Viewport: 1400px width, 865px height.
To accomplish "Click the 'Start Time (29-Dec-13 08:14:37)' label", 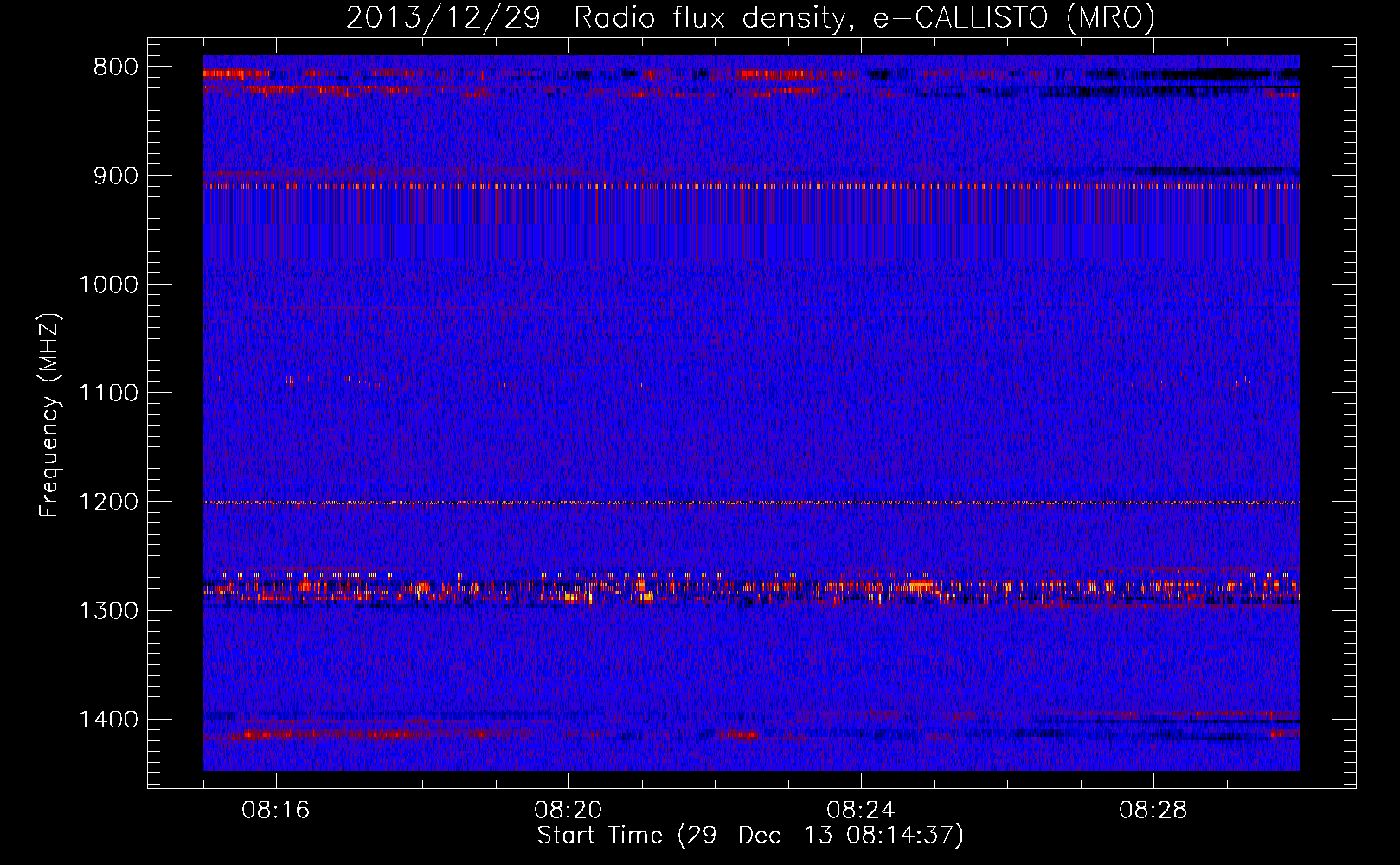I will [x=750, y=836].
